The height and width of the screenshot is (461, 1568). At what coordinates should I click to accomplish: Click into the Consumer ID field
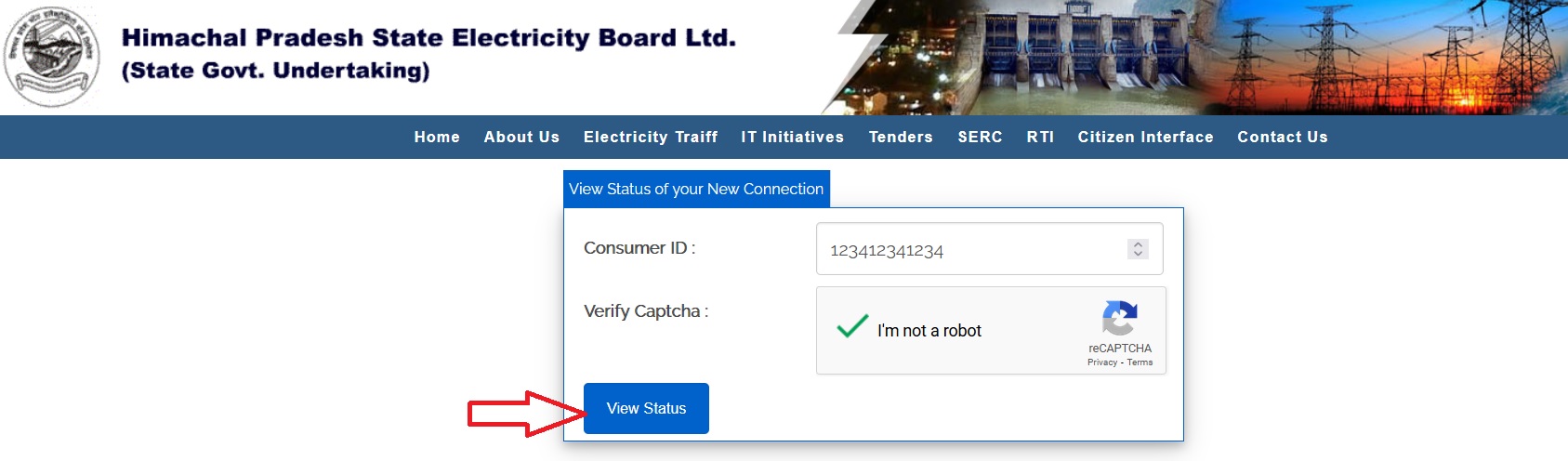click(x=967, y=249)
